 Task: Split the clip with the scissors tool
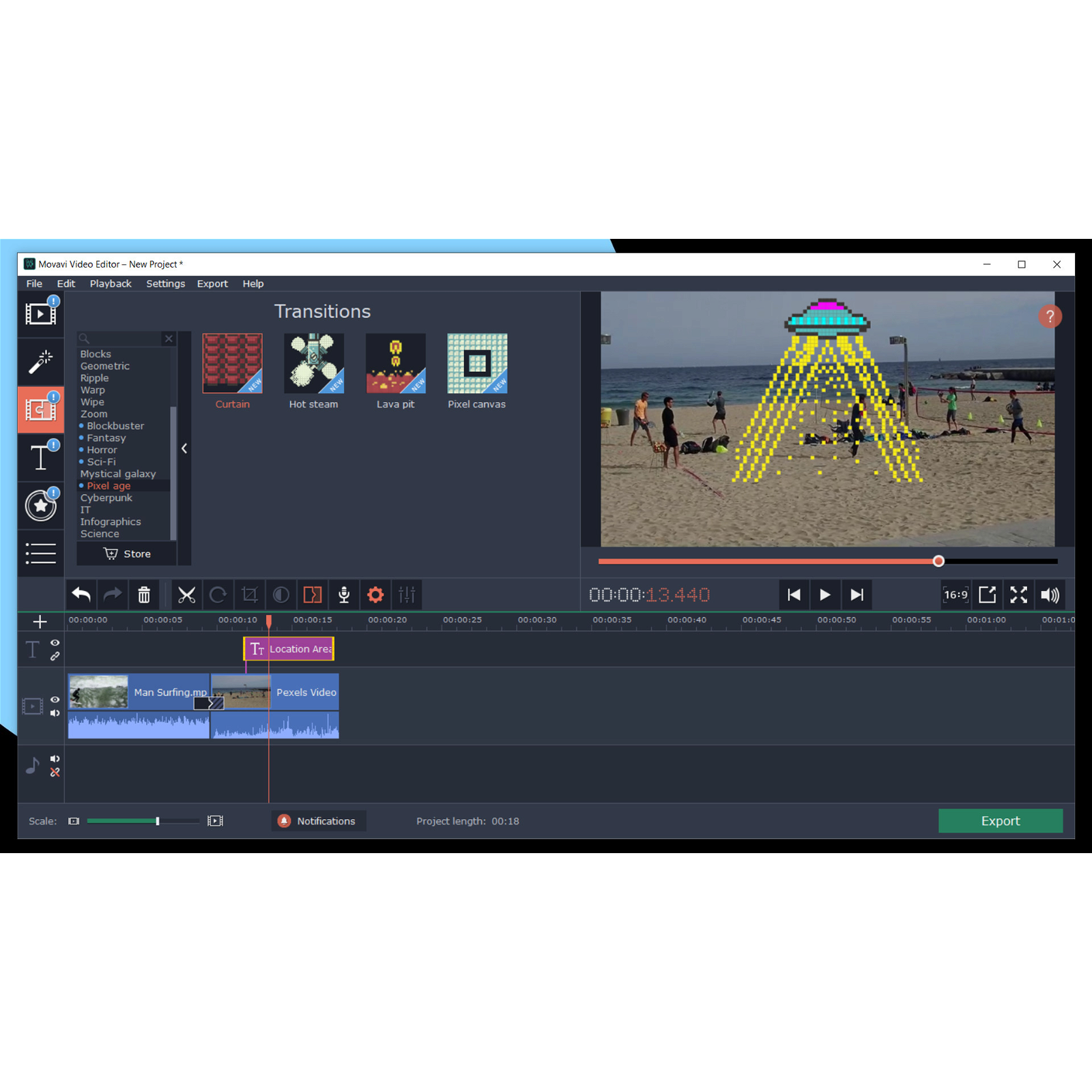click(x=187, y=594)
